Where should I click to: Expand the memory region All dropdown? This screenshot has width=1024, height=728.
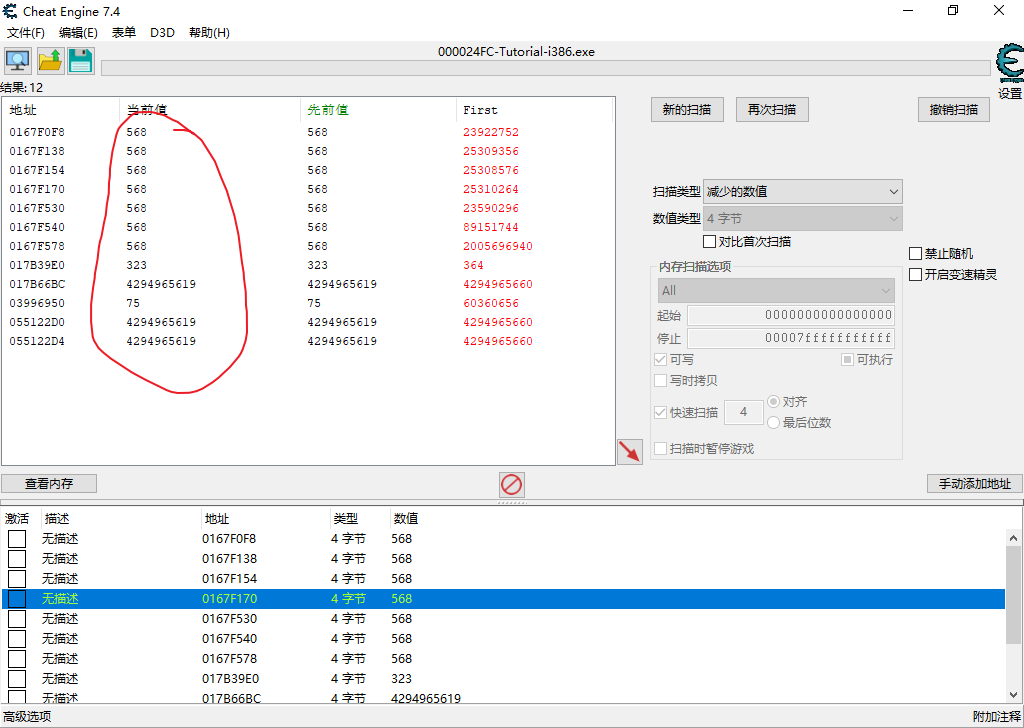click(776, 291)
